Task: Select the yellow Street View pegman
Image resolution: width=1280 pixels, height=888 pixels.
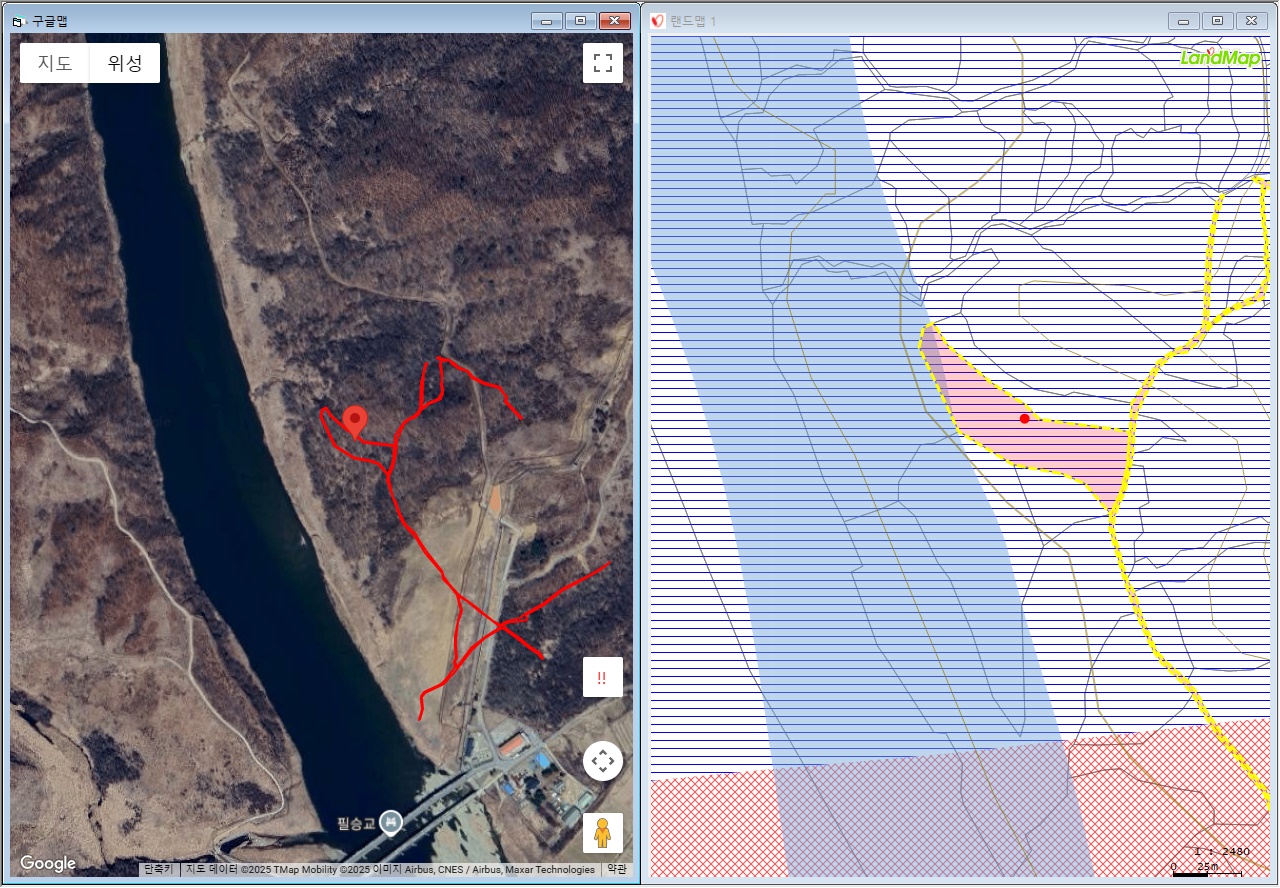Action: tap(602, 832)
